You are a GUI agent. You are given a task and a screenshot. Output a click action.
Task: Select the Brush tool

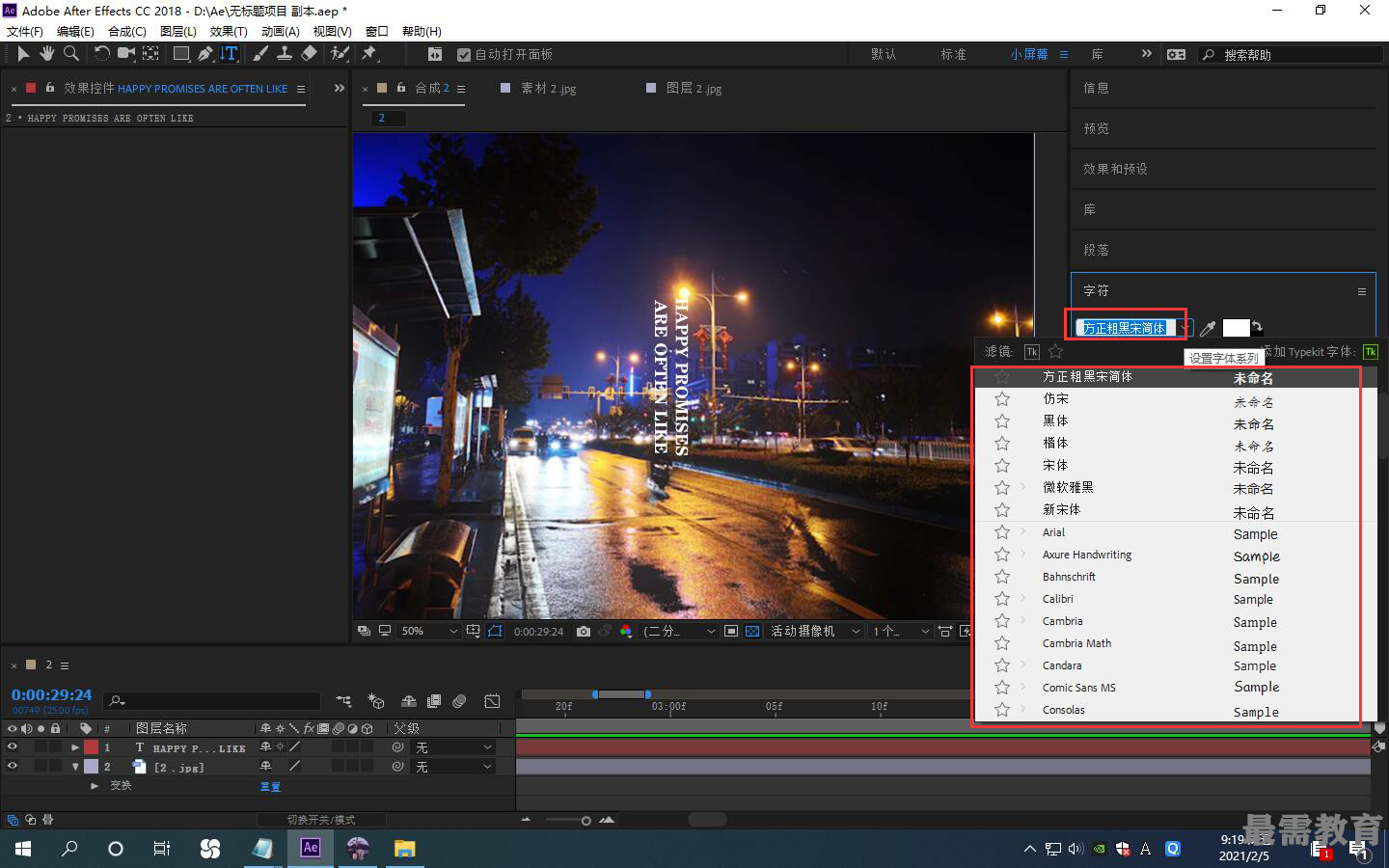[260, 54]
